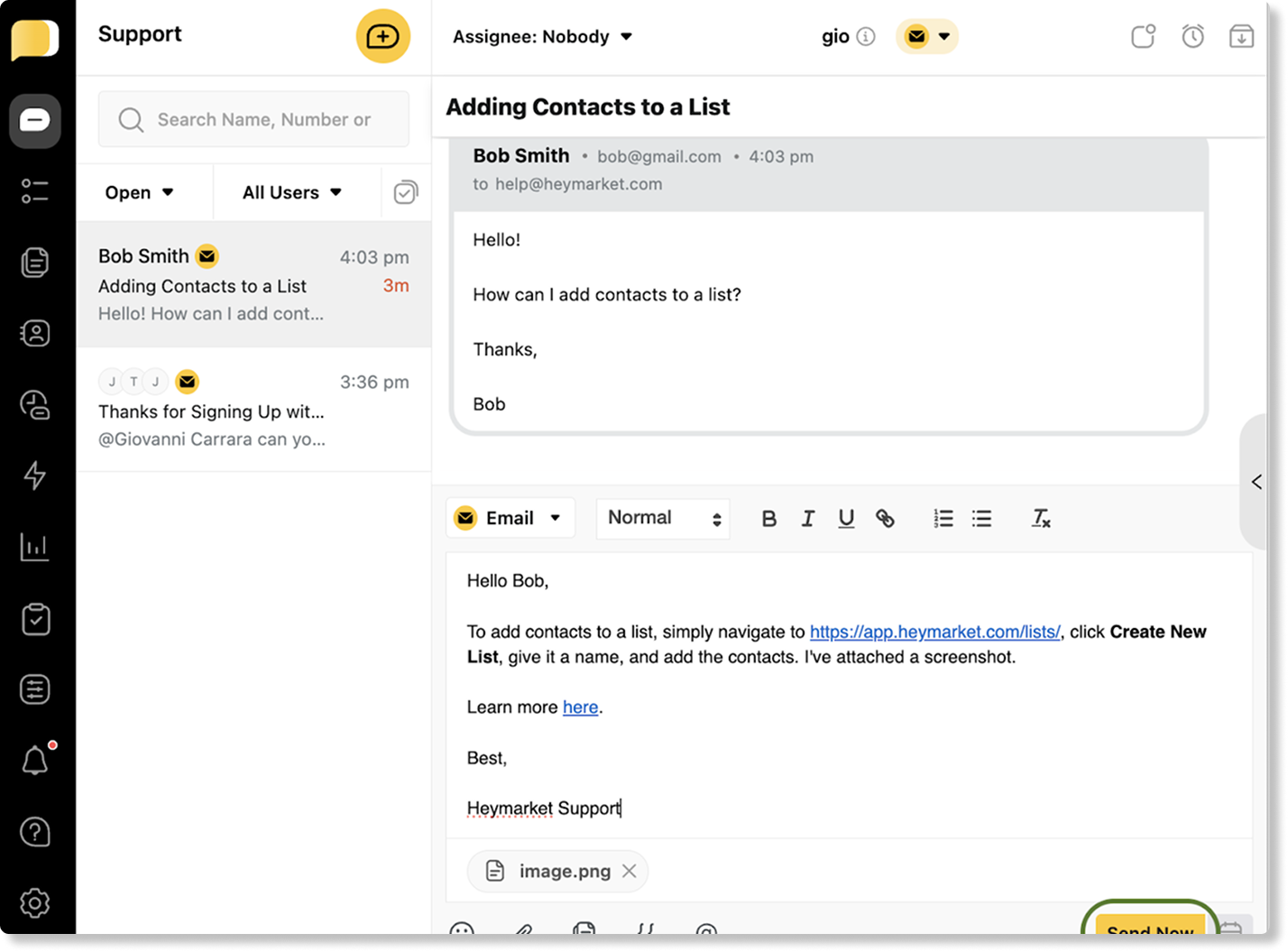The image size is (1288, 952).
Task: Click the new conversation compose icon
Action: tap(382, 37)
